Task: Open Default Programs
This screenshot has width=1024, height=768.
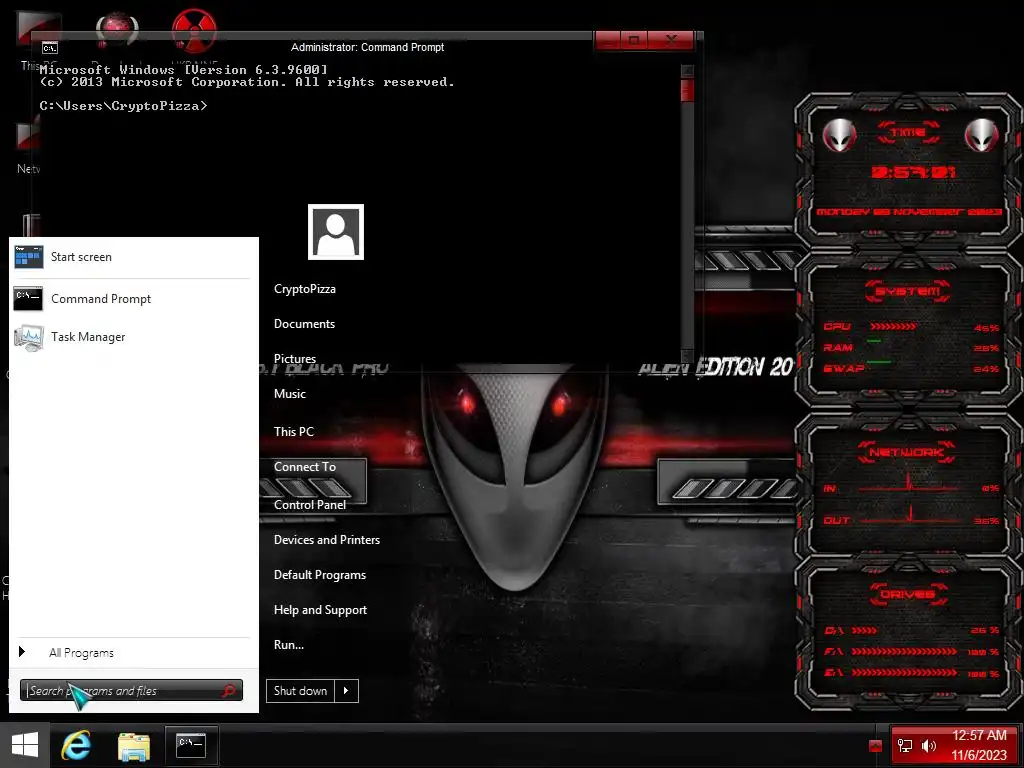Action: [x=319, y=575]
